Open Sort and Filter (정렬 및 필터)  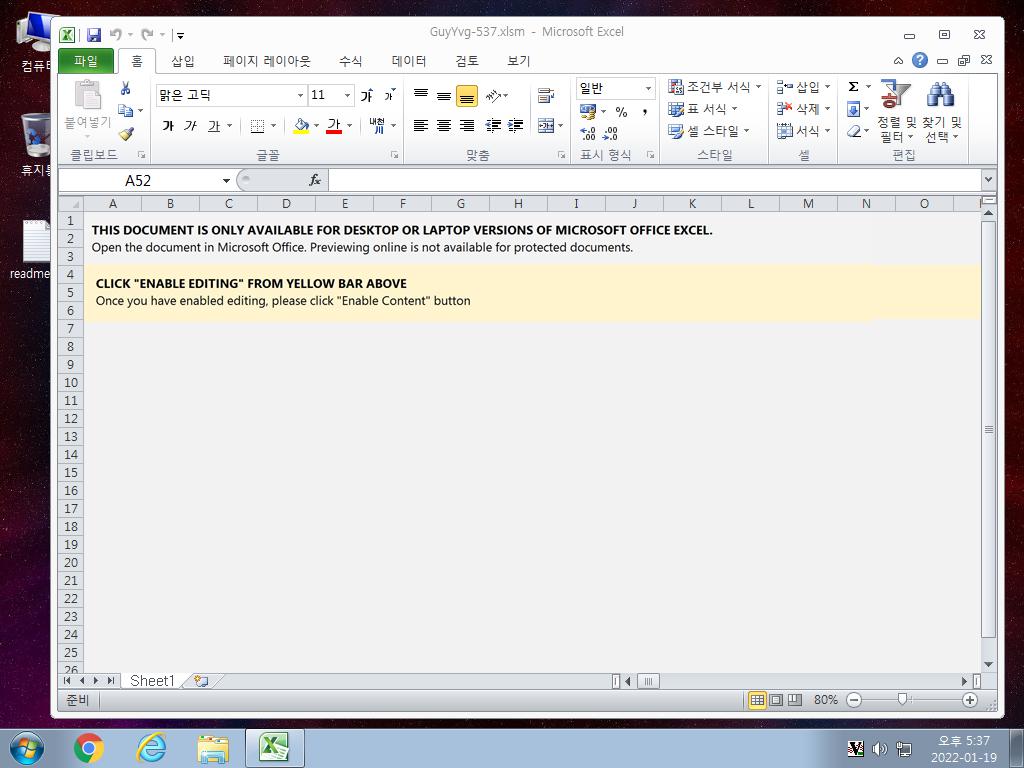(896, 112)
